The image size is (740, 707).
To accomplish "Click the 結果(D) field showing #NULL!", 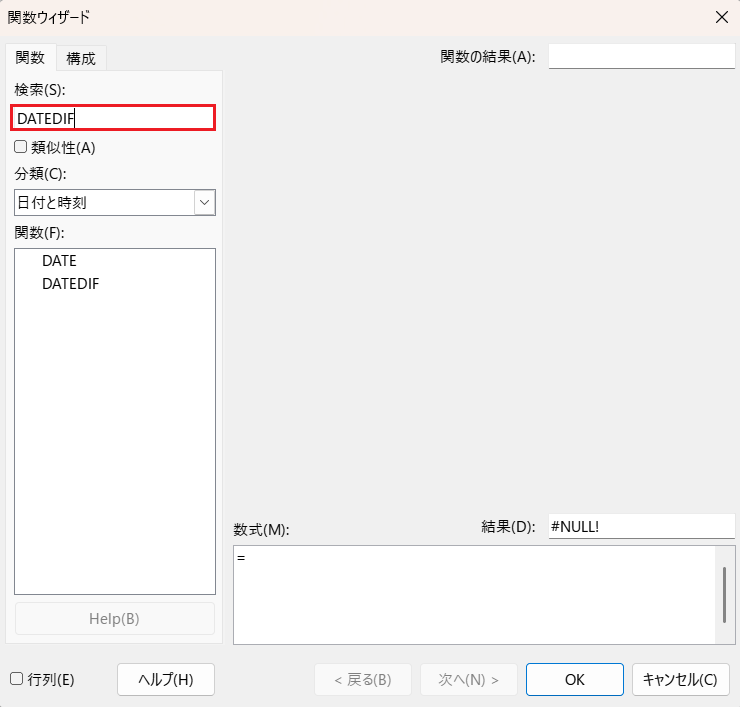I will [x=641, y=526].
